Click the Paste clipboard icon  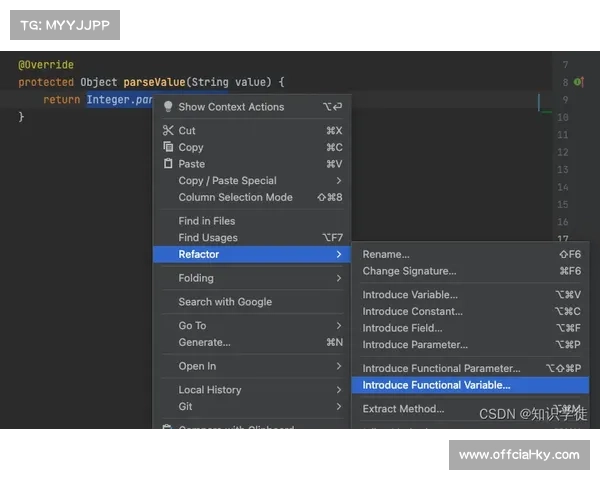168,164
